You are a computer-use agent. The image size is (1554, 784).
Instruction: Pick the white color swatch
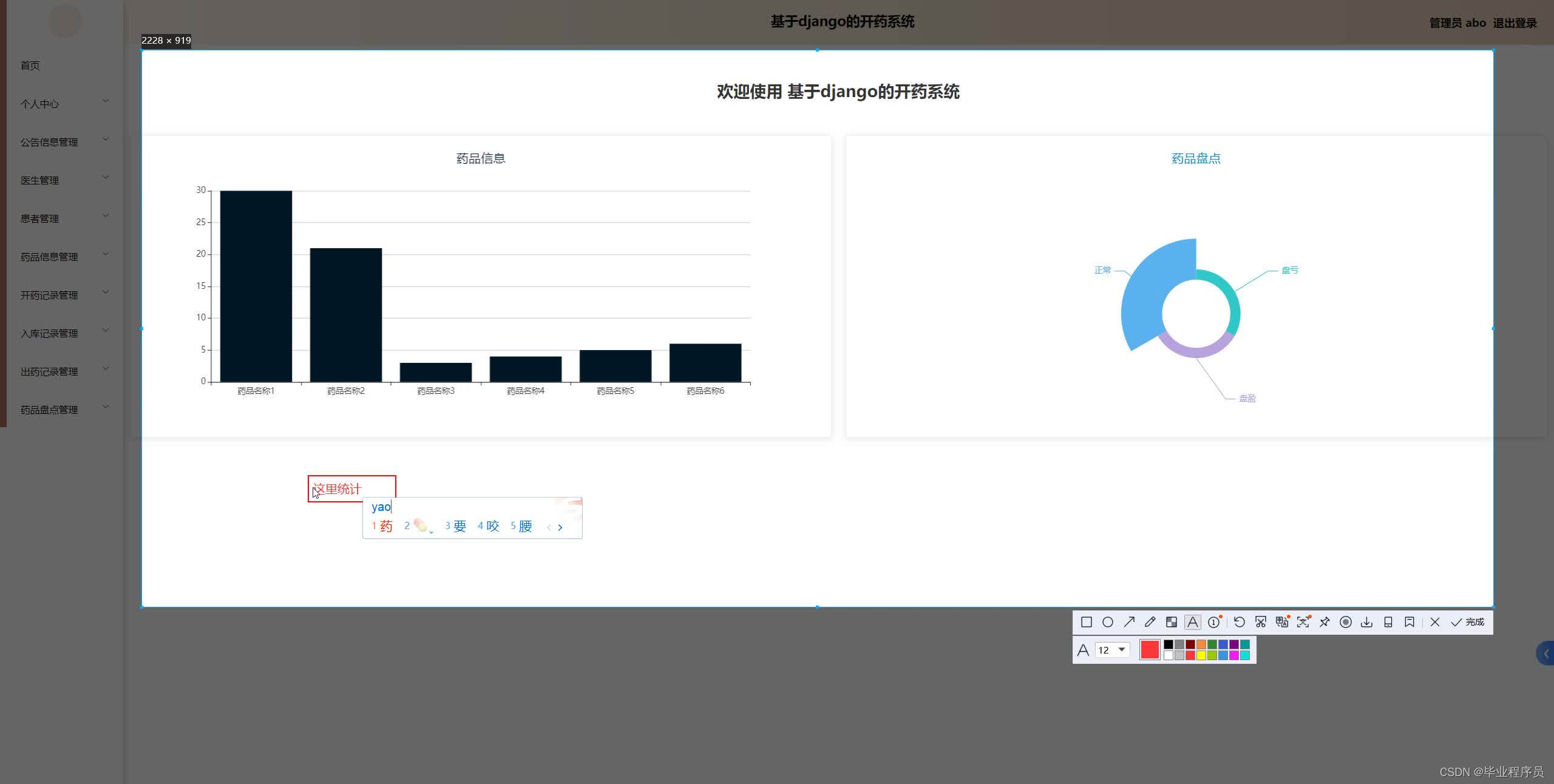[x=1169, y=655]
